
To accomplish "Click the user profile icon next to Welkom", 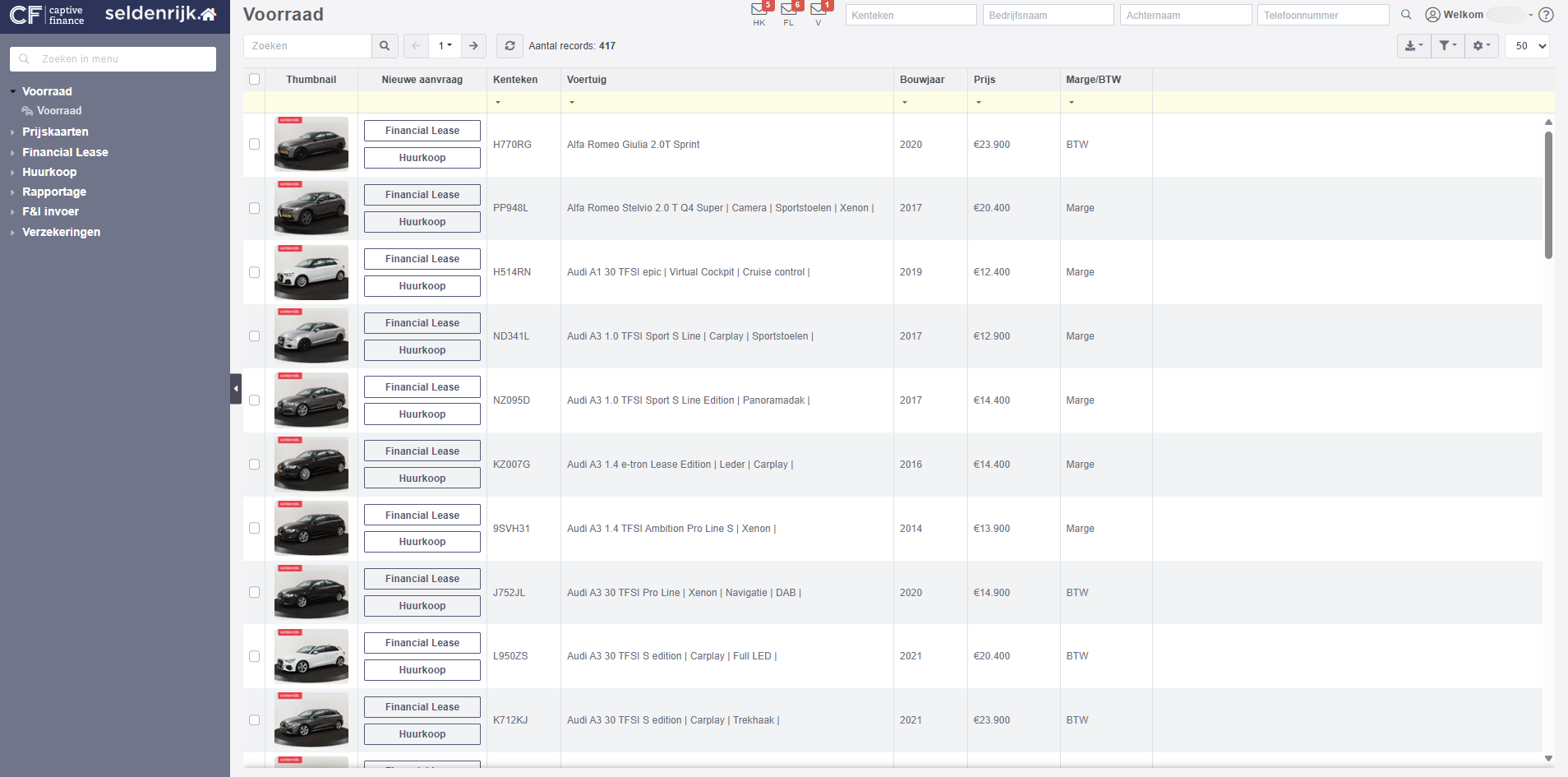I will point(1432,15).
